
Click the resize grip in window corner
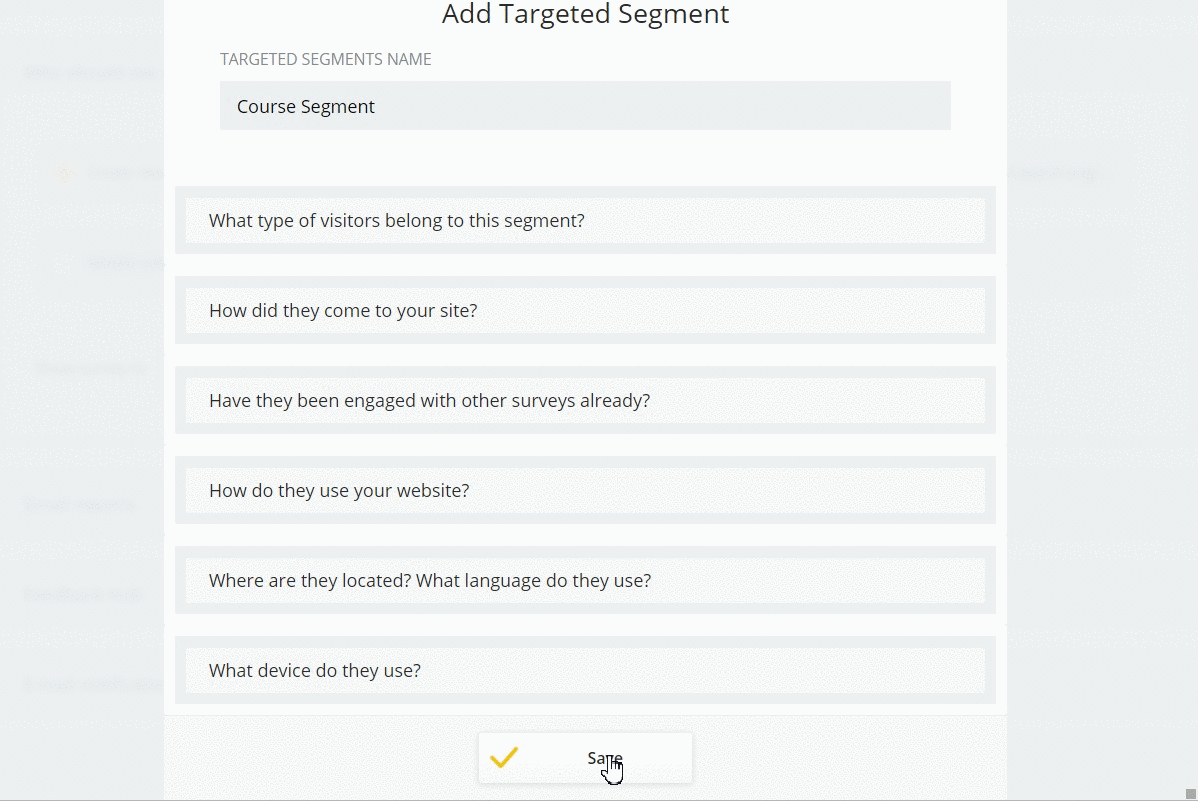coord(1190,793)
